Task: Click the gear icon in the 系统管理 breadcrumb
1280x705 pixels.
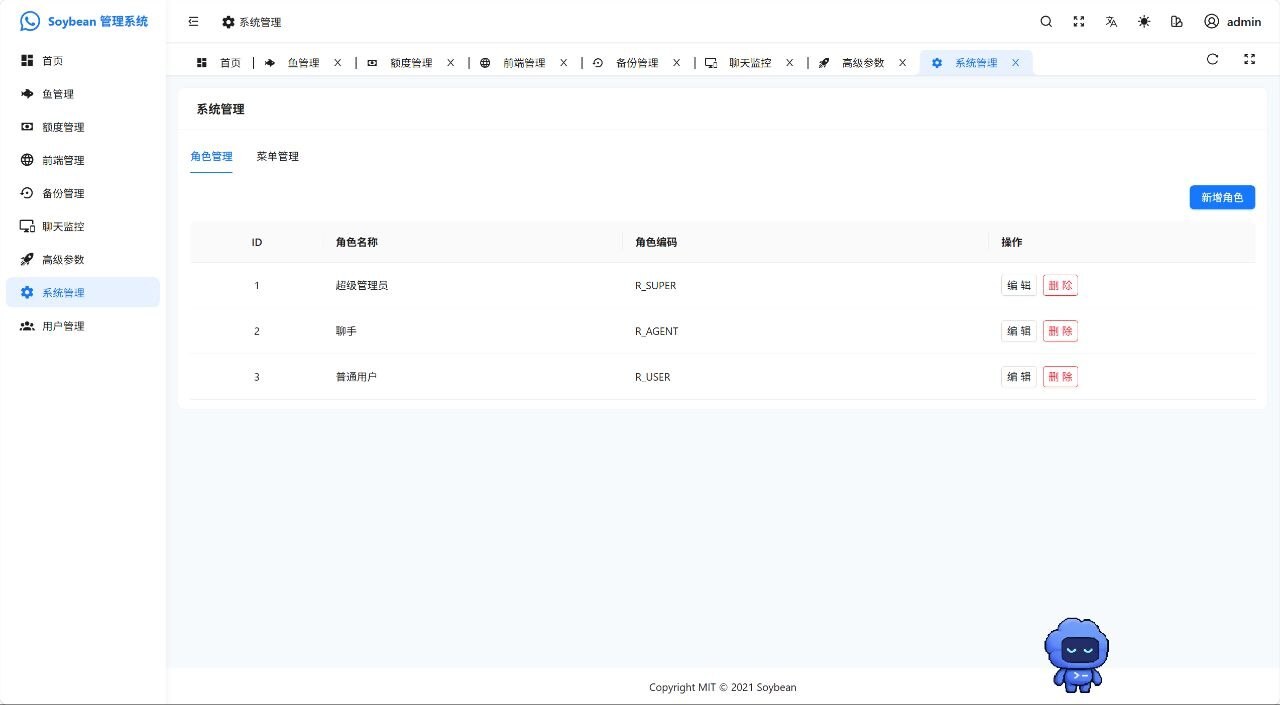Action: click(x=228, y=22)
